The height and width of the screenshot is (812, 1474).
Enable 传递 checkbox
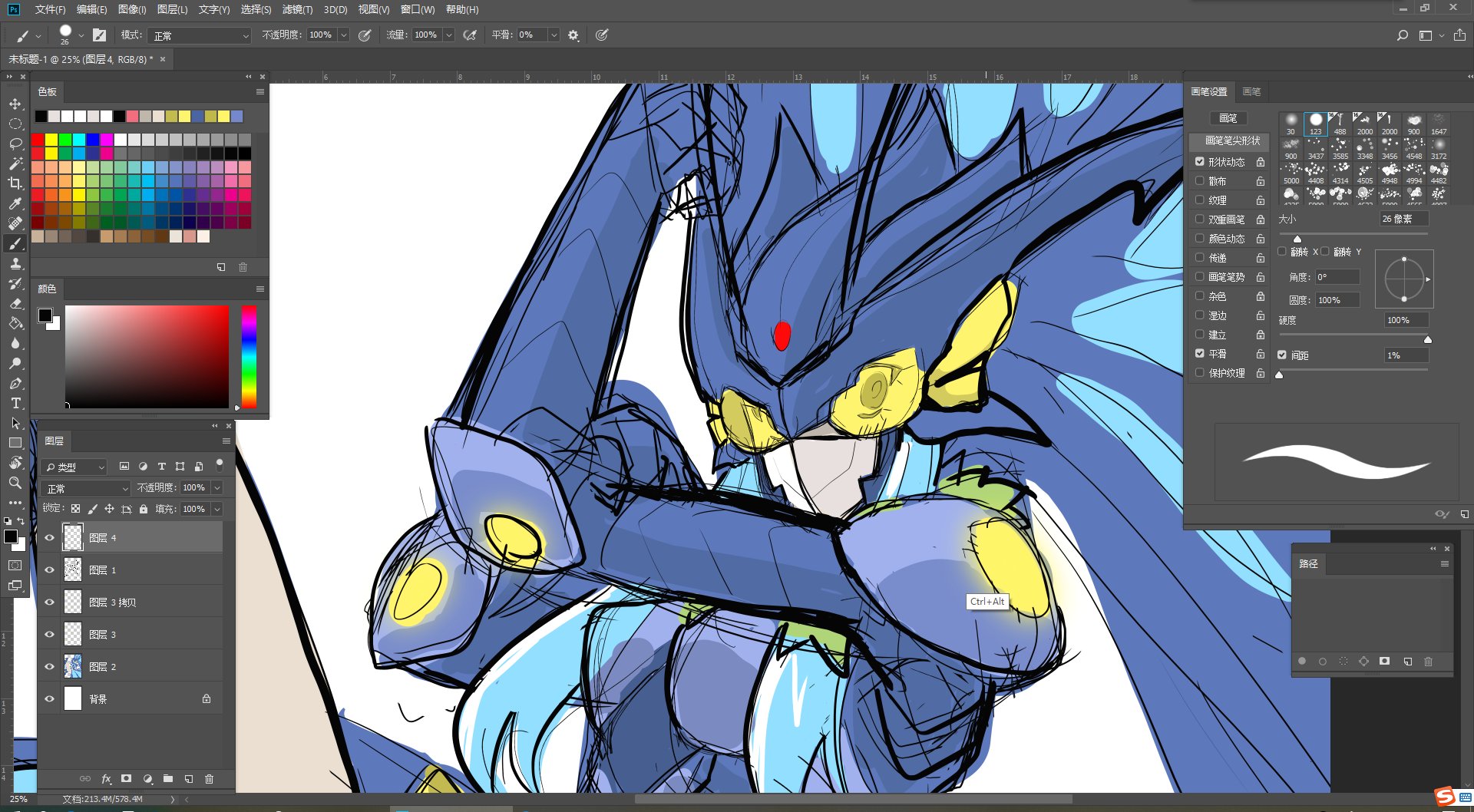(x=1200, y=257)
